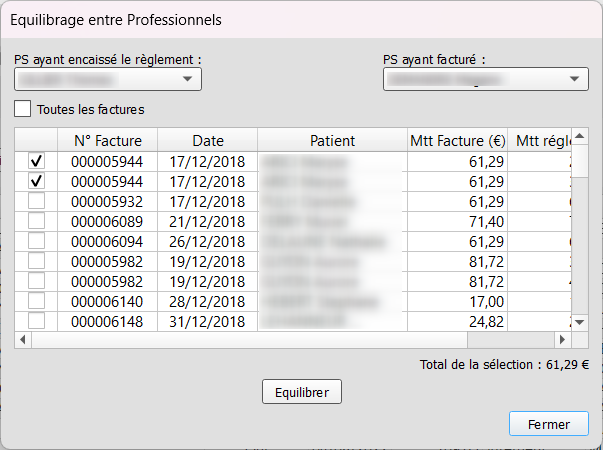Click the Equilibrer button
Screen dimensions: 603x450
click(x=301, y=392)
